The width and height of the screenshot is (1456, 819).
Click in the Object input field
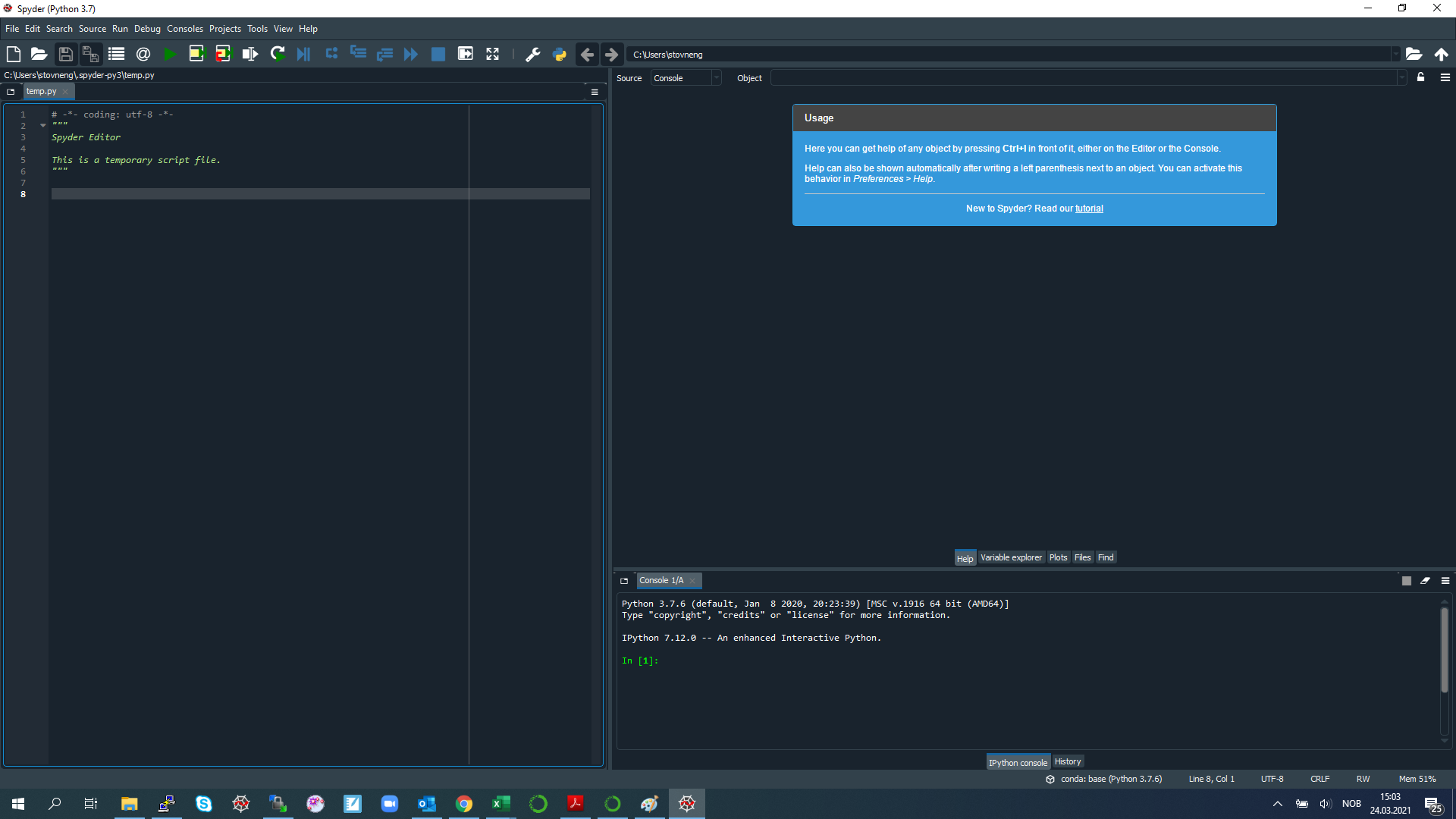pyautogui.click(x=1083, y=78)
